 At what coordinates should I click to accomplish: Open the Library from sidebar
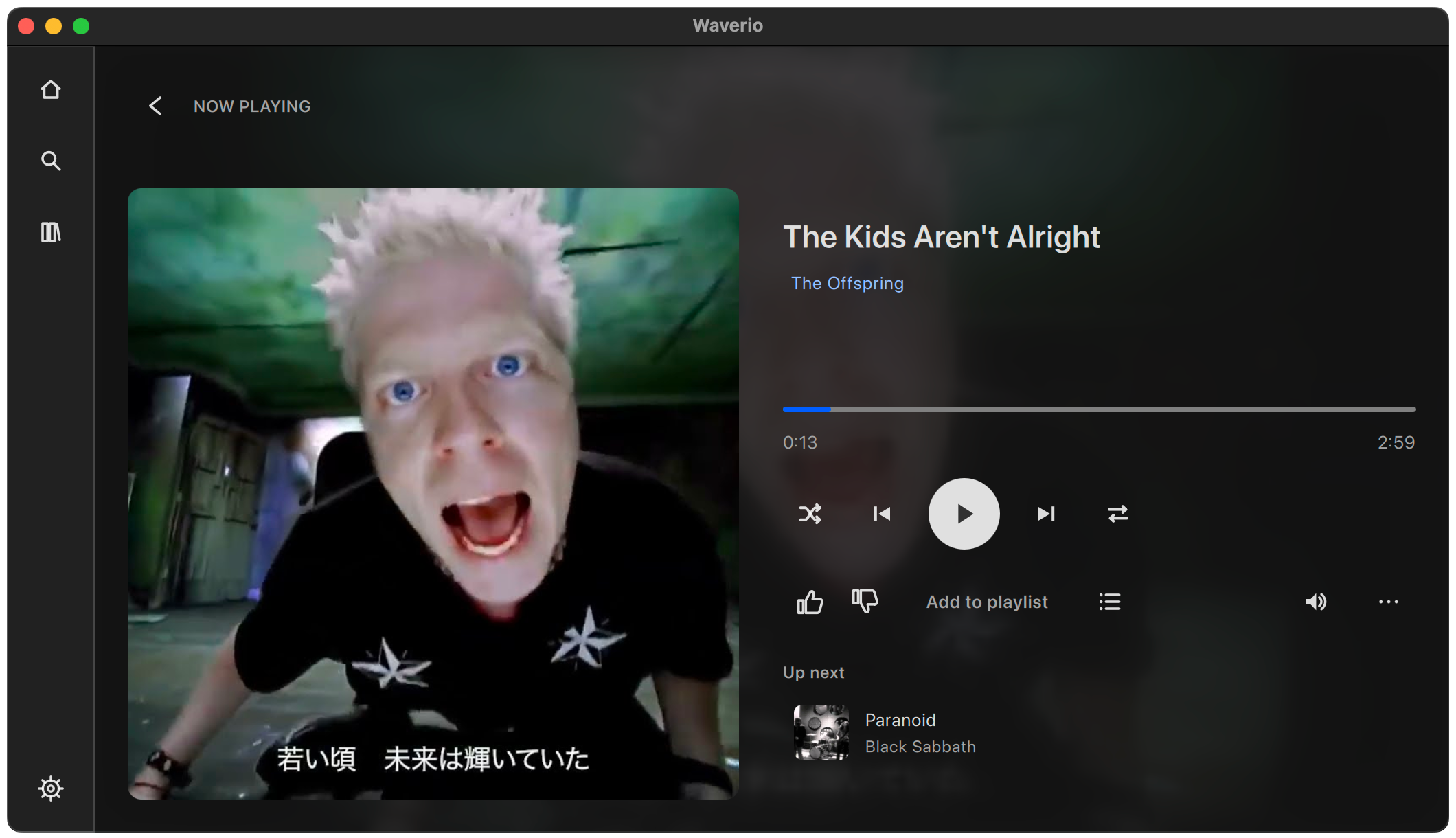click(x=51, y=232)
